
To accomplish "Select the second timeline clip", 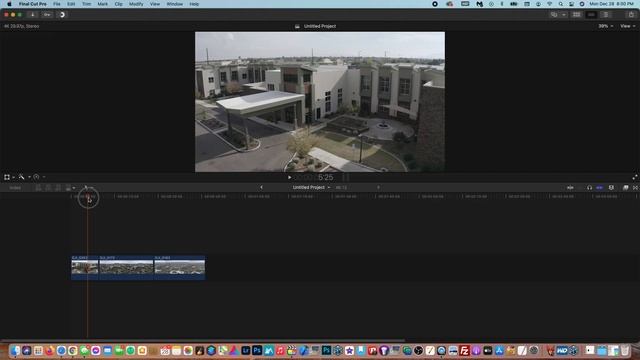I will point(126,267).
